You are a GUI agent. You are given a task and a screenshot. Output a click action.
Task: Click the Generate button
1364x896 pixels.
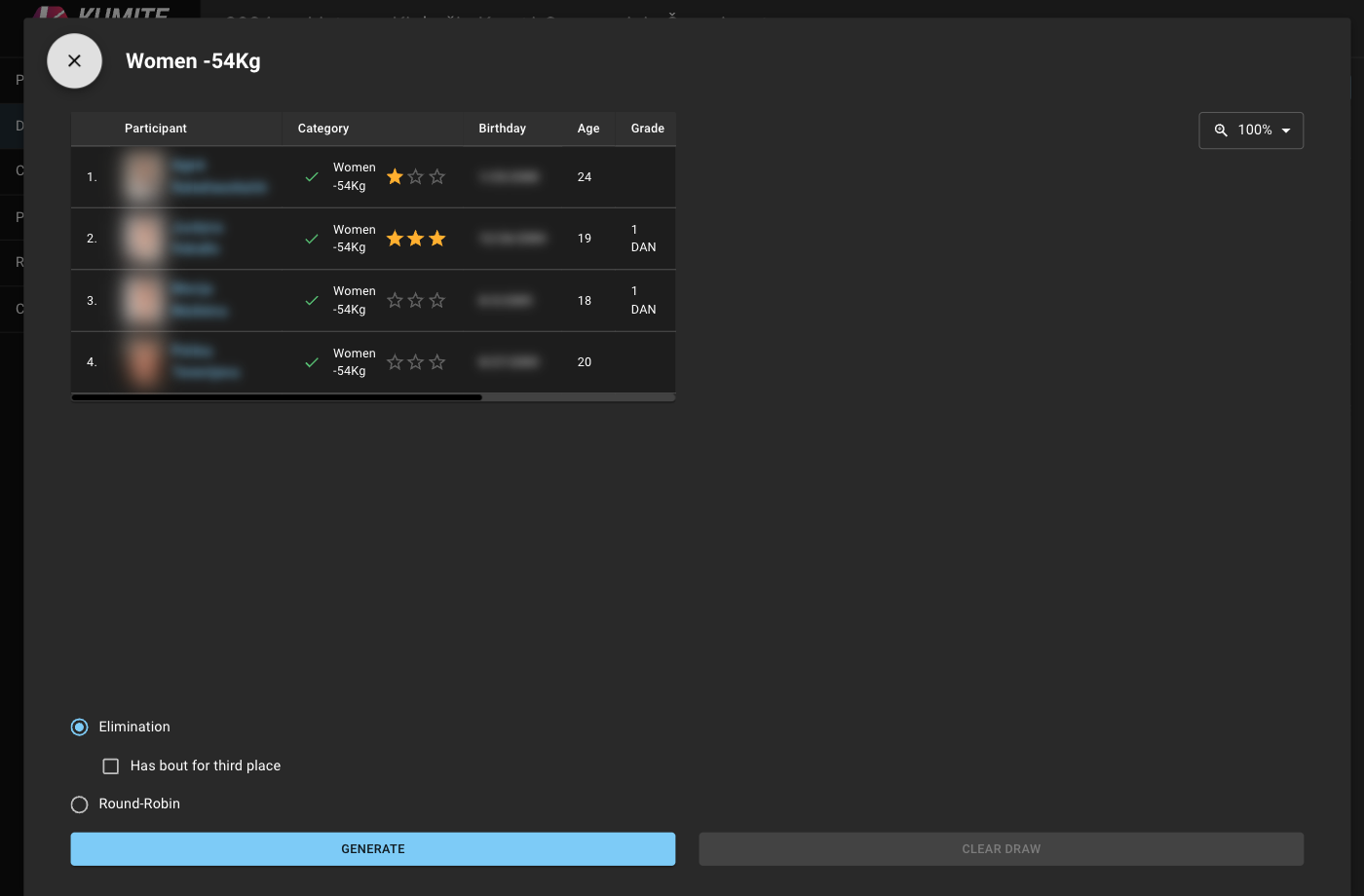pos(372,849)
